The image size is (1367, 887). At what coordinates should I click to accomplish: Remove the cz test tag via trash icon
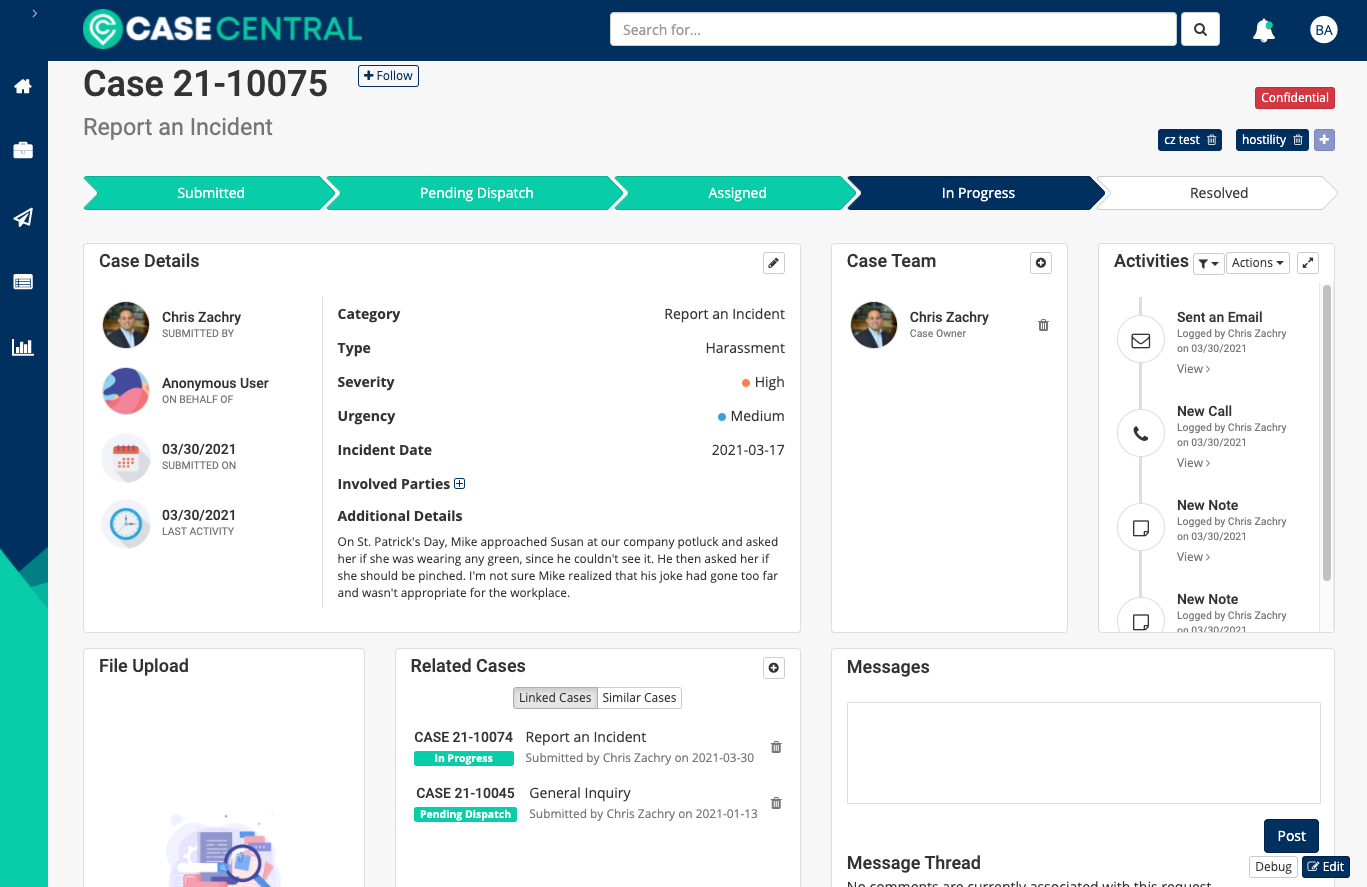coord(1212,140)
